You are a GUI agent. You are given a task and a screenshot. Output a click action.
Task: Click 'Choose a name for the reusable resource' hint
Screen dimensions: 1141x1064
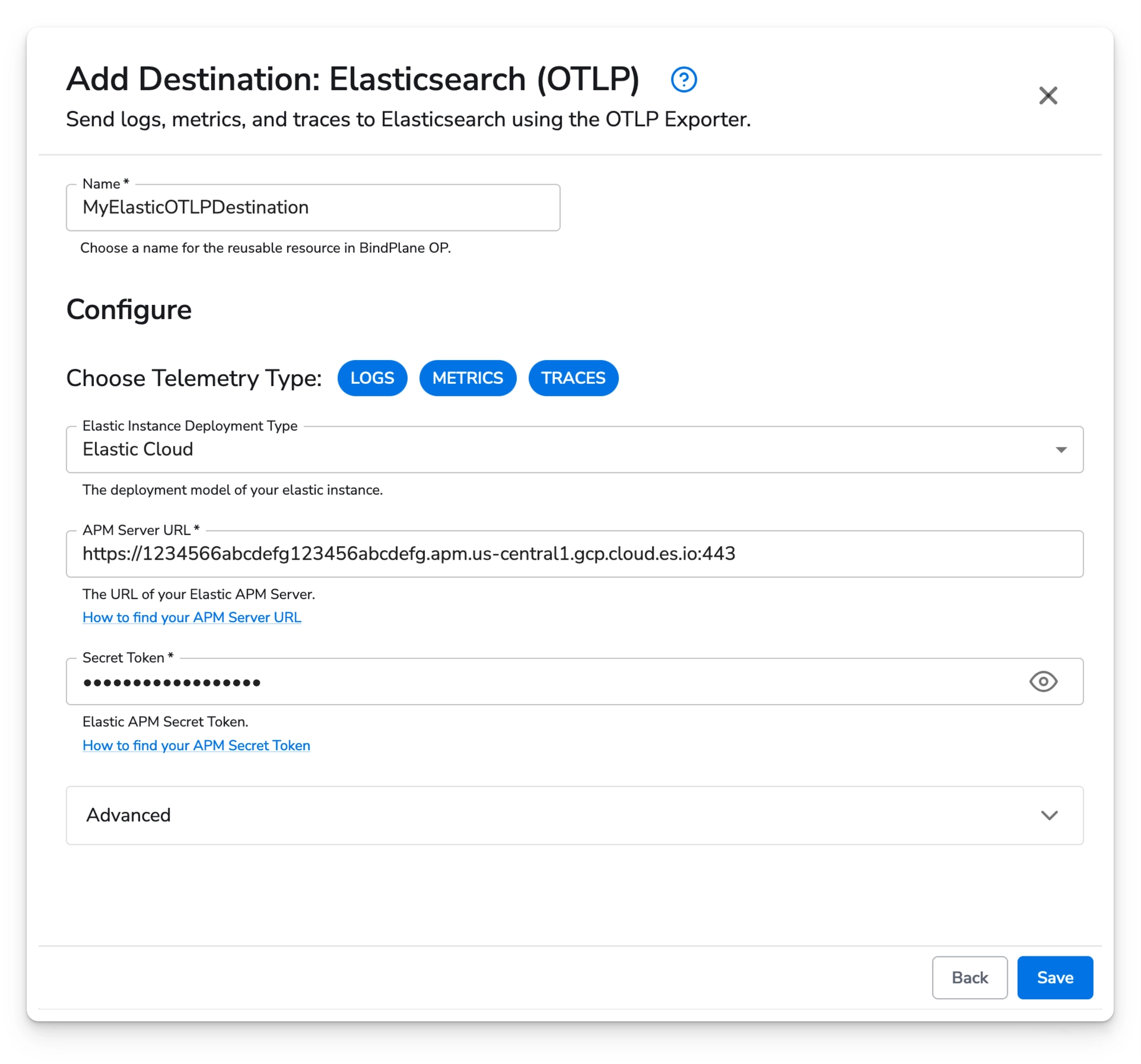click(x=266, y=248)
